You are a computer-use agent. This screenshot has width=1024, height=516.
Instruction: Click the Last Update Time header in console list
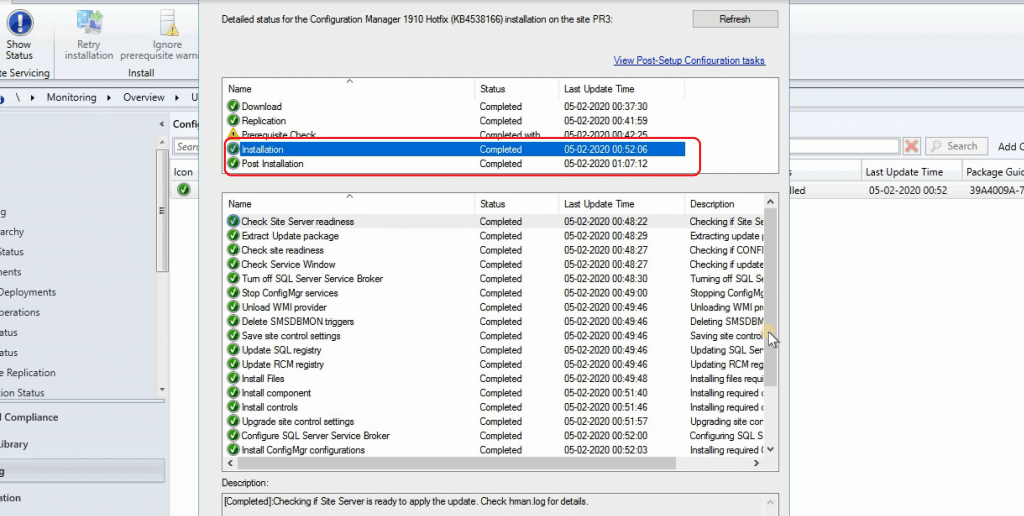coord(912,172)
